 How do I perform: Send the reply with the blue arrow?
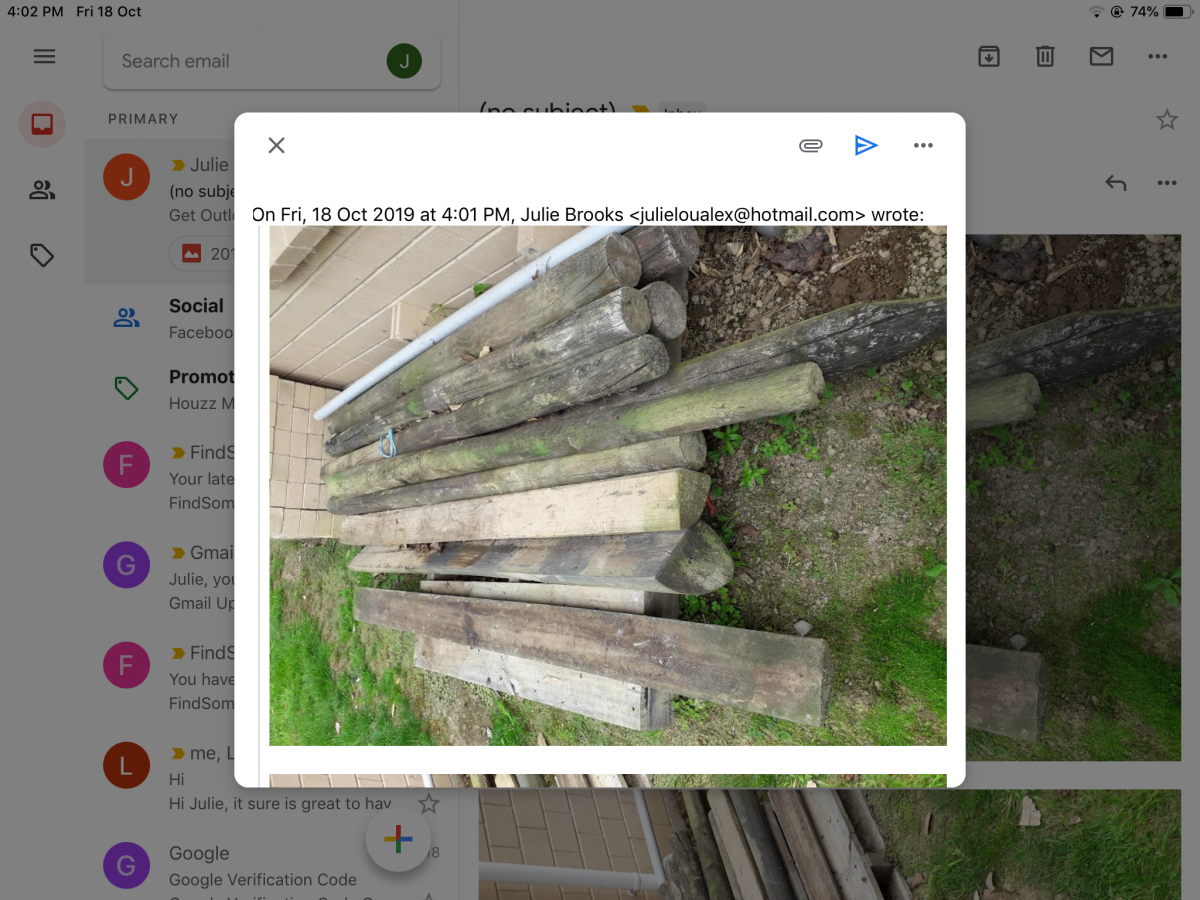click(x=866, y=146)
